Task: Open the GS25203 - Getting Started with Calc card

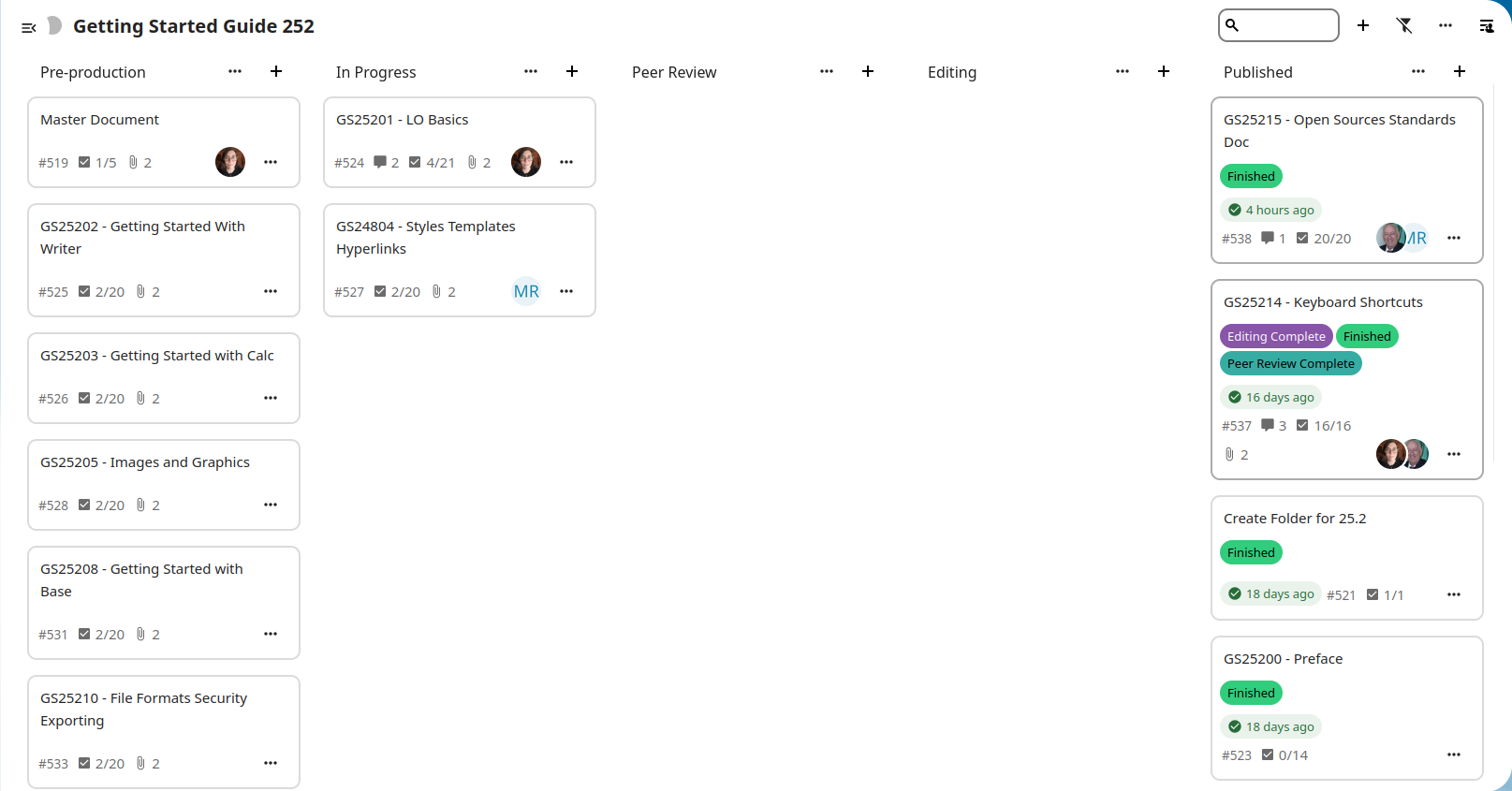Action: 157,356
